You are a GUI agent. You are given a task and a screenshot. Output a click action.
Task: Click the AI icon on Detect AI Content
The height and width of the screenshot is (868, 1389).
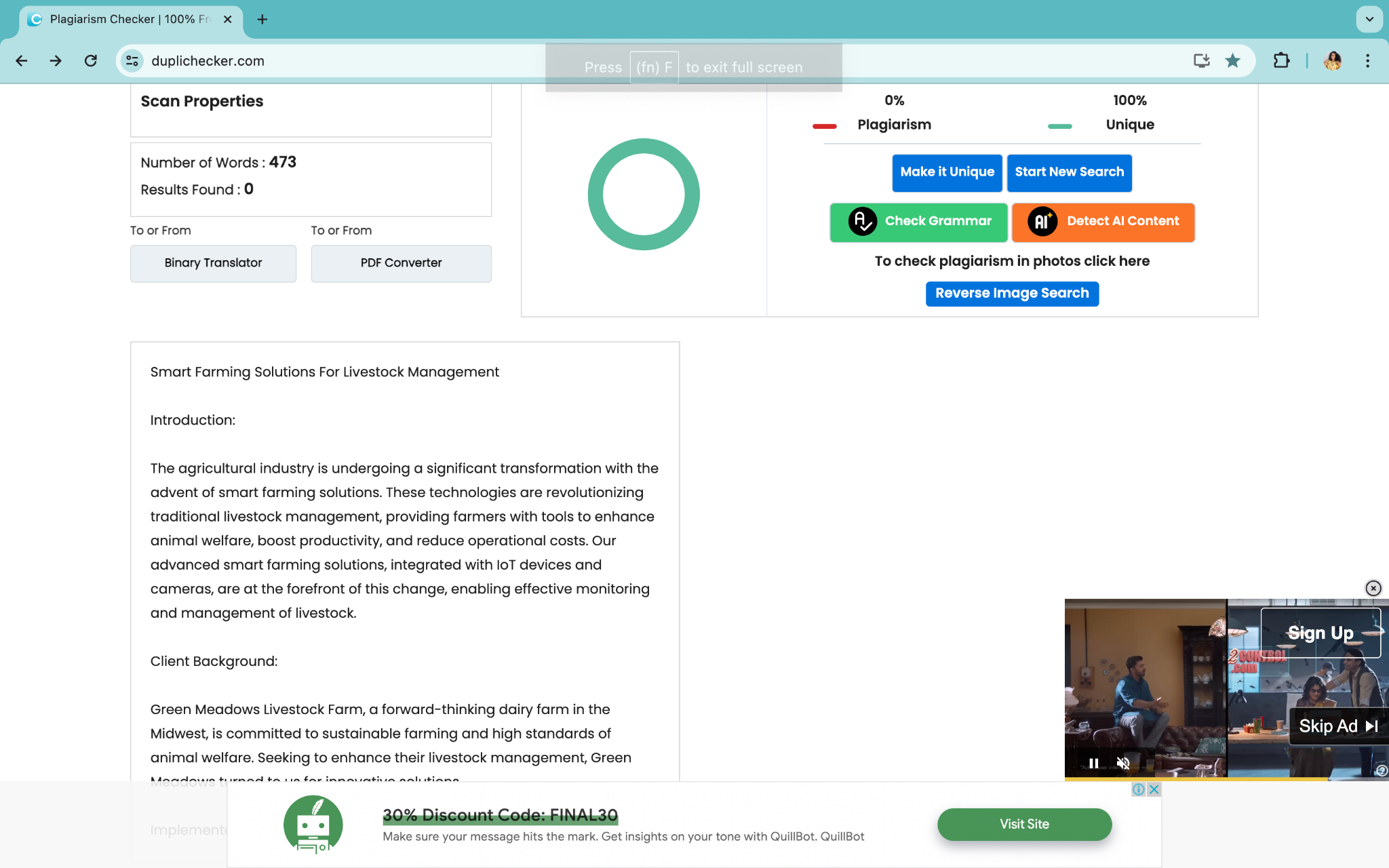pos(1042,222)
